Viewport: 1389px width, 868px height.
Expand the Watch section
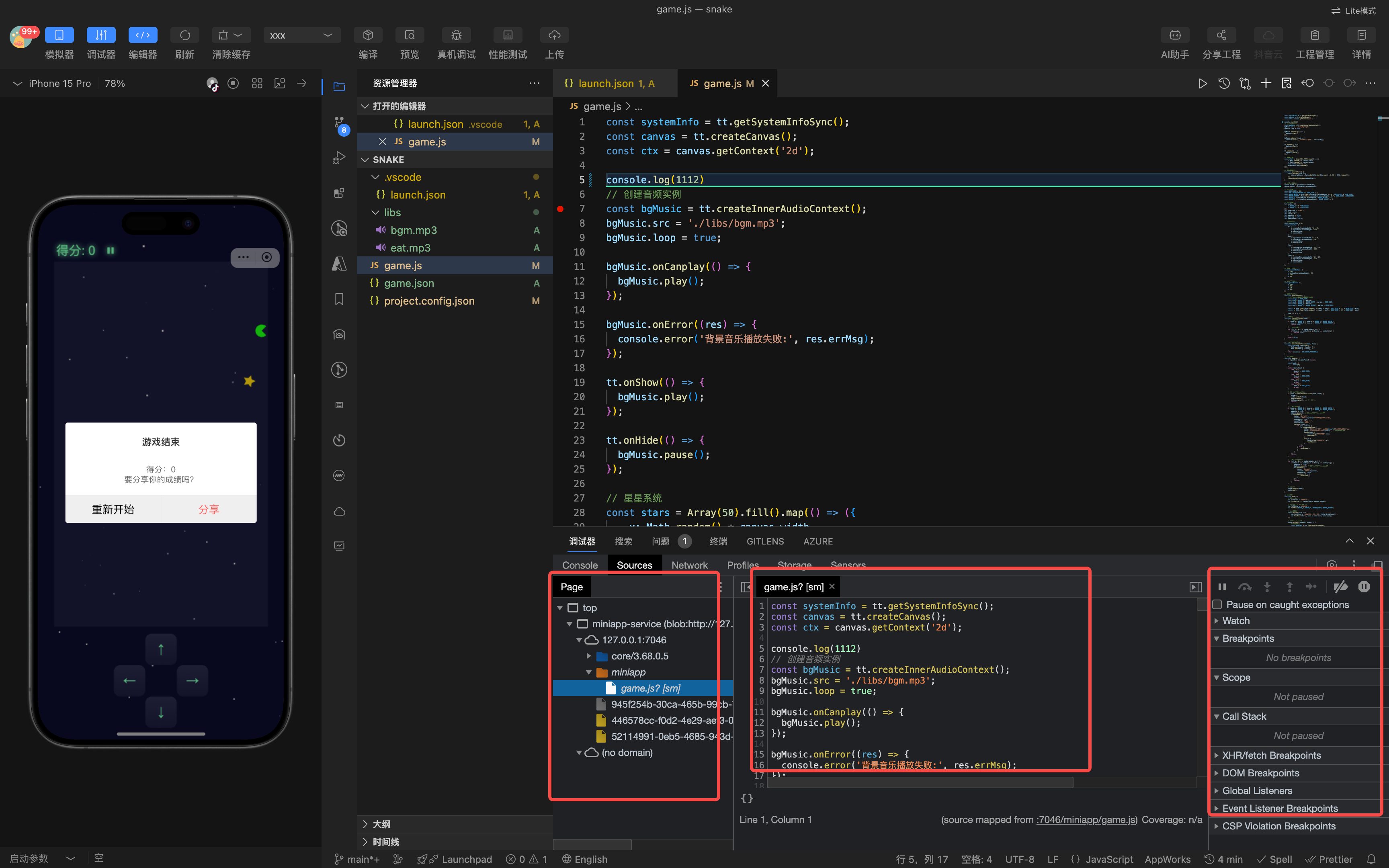[x=1235, y=620]
